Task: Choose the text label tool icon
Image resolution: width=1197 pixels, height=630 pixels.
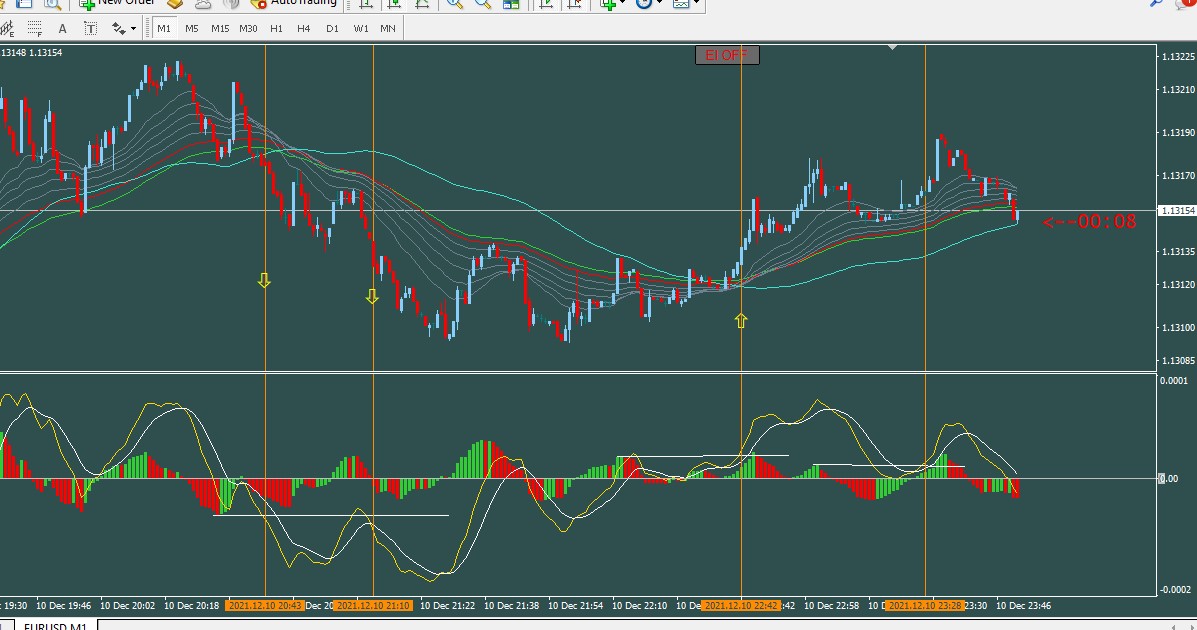Action: (90, 29)
